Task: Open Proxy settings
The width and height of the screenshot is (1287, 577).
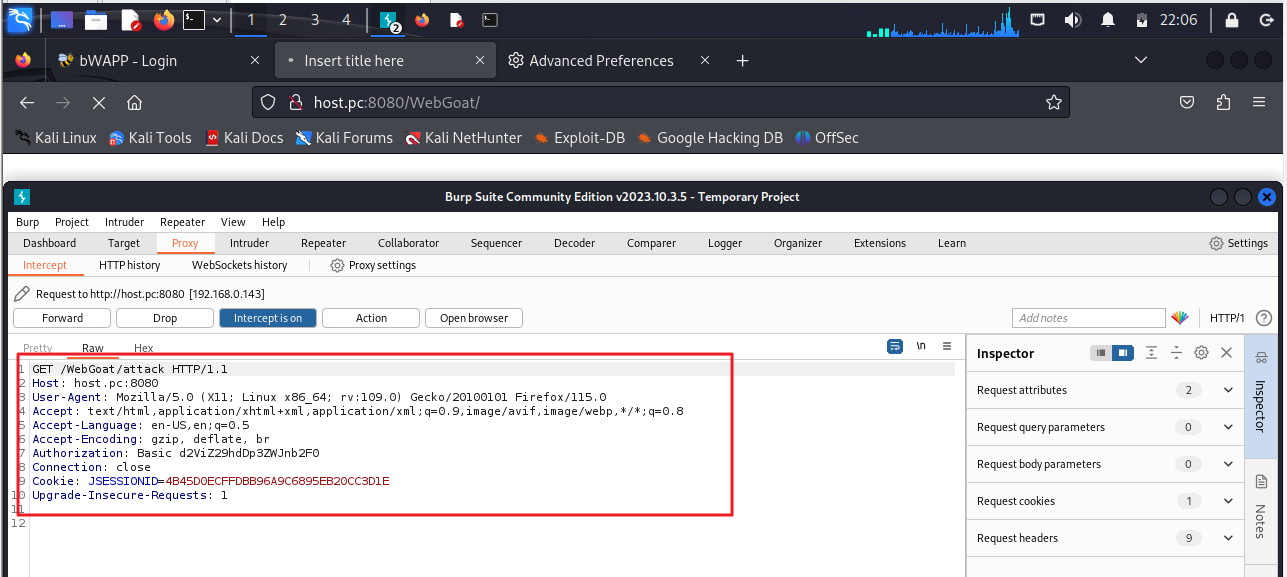Action: coord(373,265)
